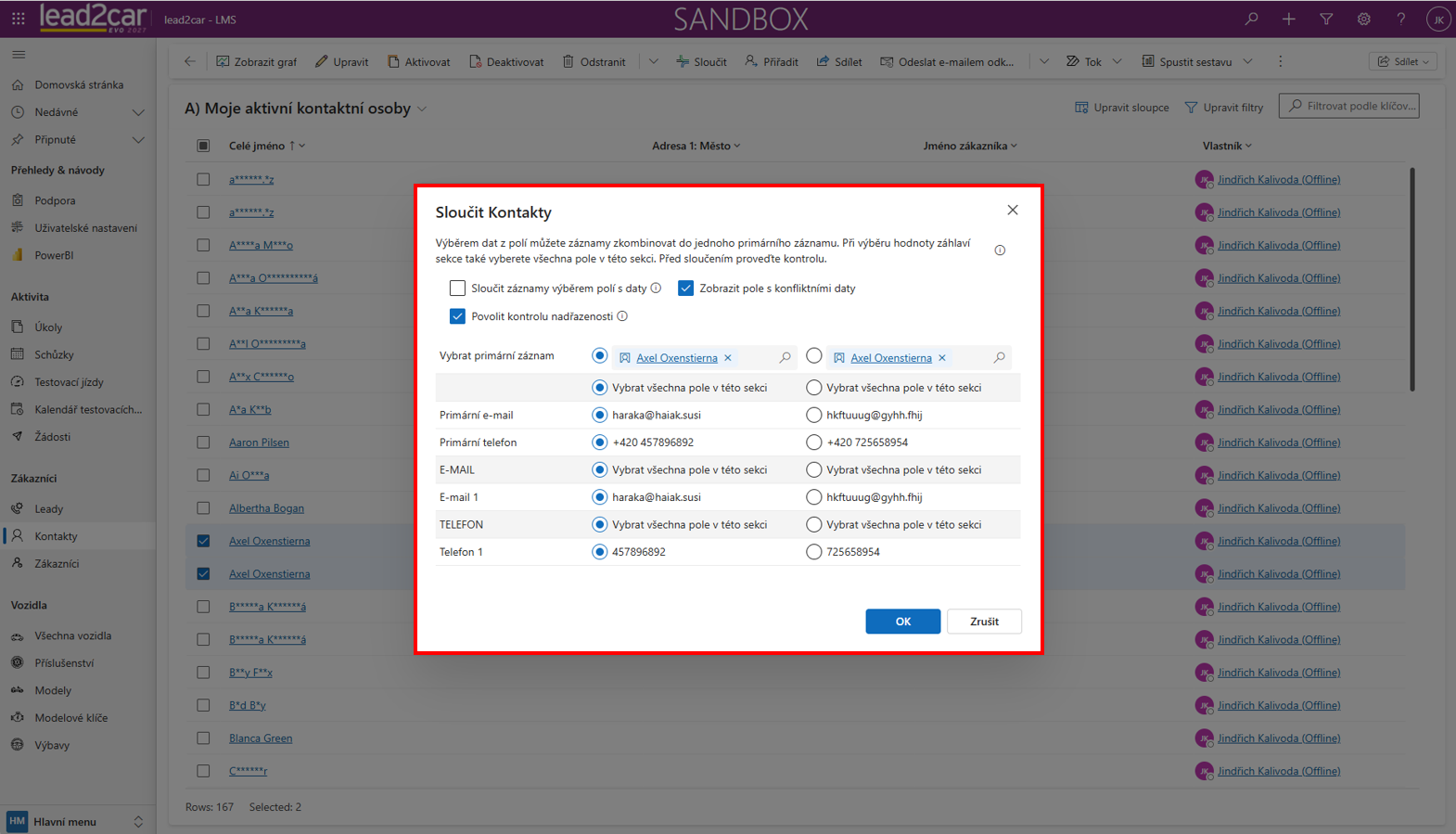
Task: Click the help question mark icon
Action: [1401, 19]
